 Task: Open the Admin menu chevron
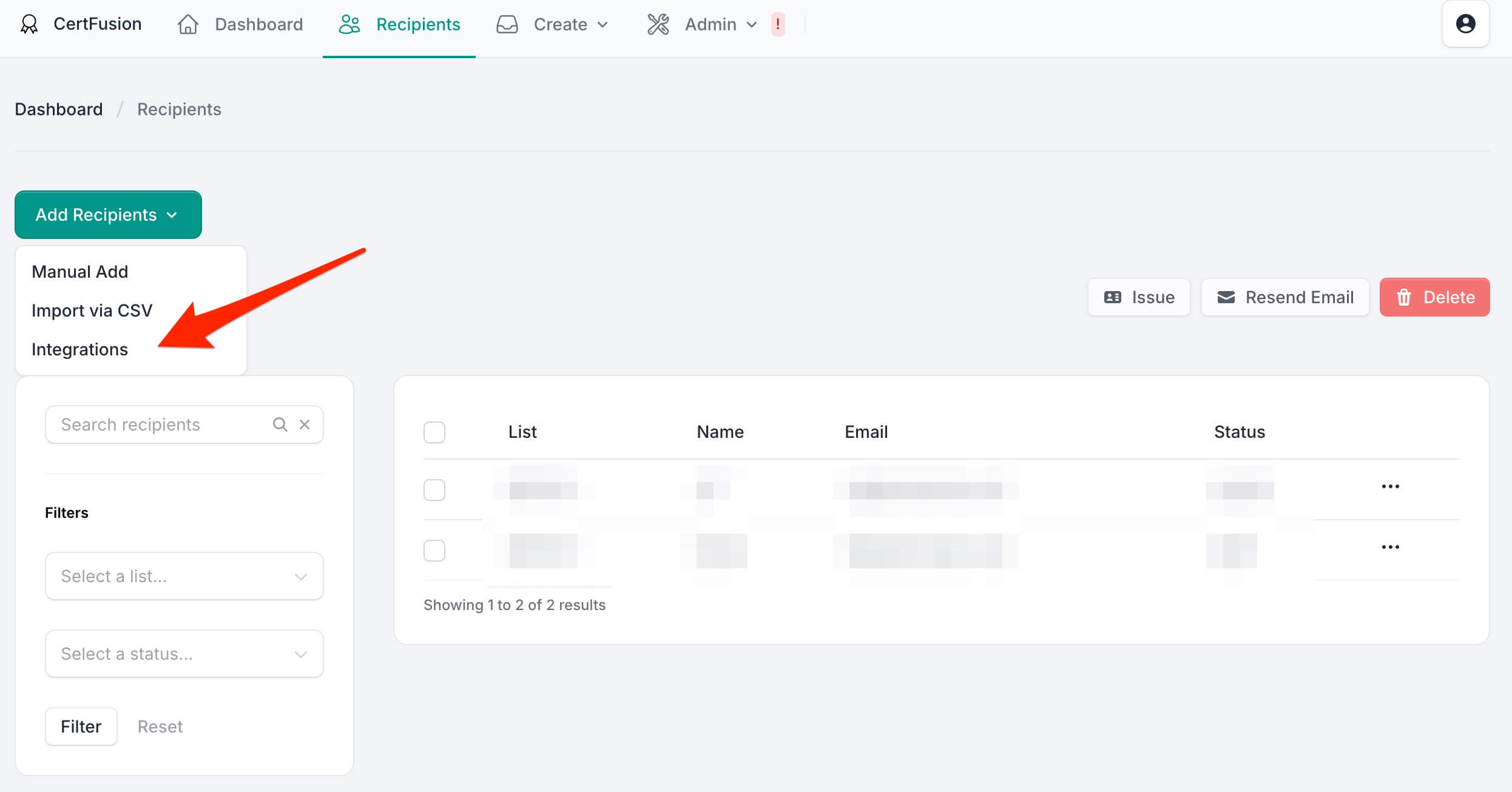tap(752, 25)
